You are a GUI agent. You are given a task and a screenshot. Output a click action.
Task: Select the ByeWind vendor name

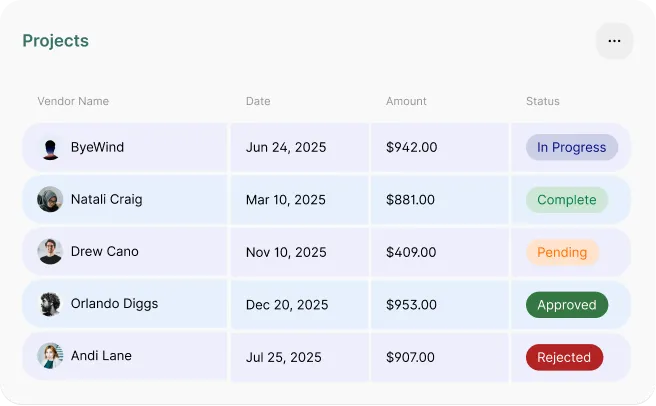point(97,148)
